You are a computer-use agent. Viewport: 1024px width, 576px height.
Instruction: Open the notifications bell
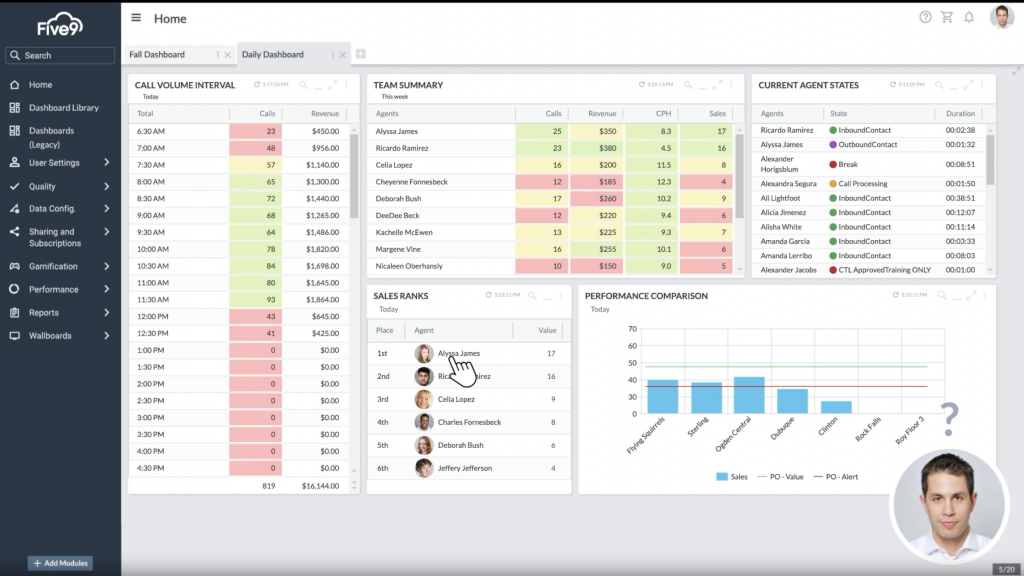point(969,17)
